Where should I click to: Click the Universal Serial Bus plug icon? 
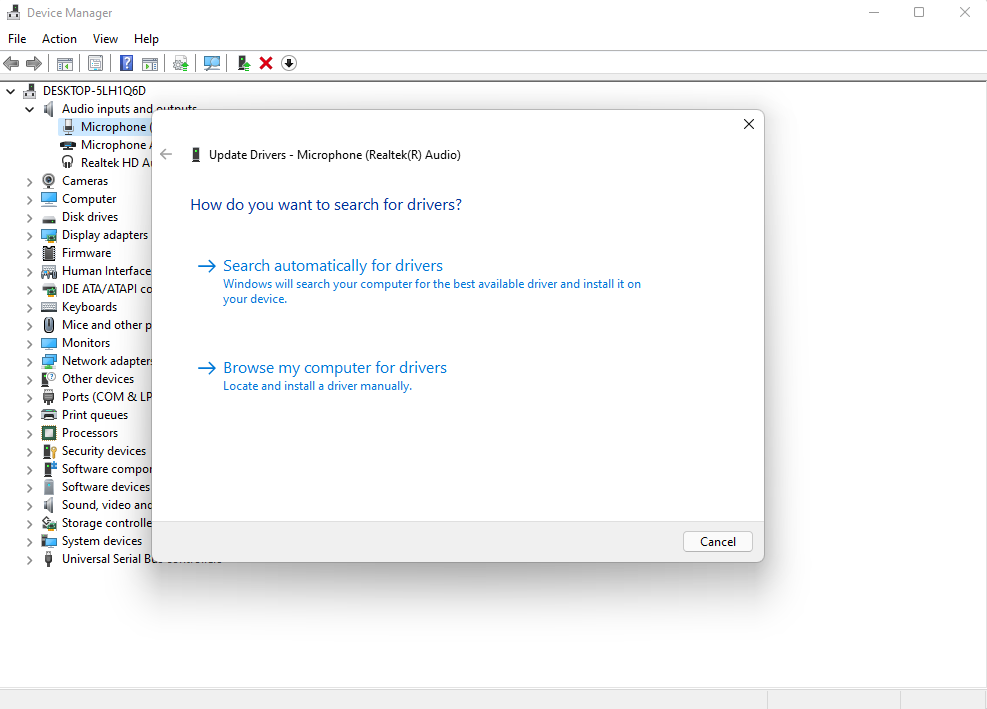[48, 559]
